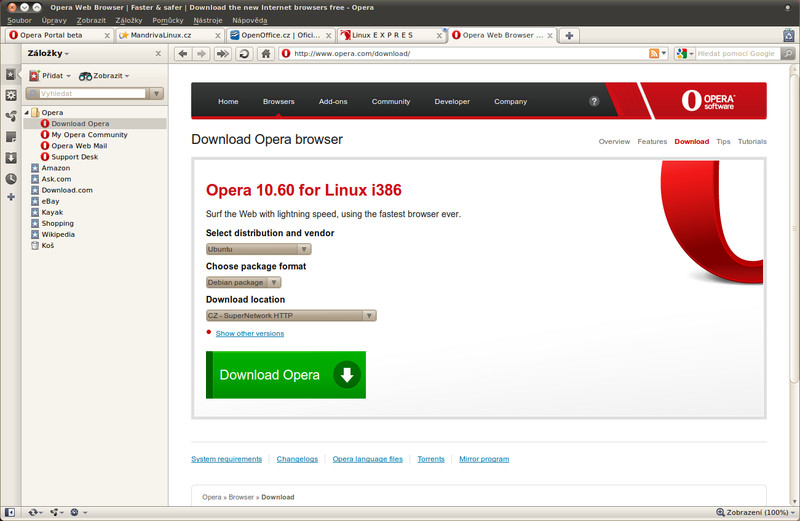Click the help question mark icon

[x=594, y=101]
